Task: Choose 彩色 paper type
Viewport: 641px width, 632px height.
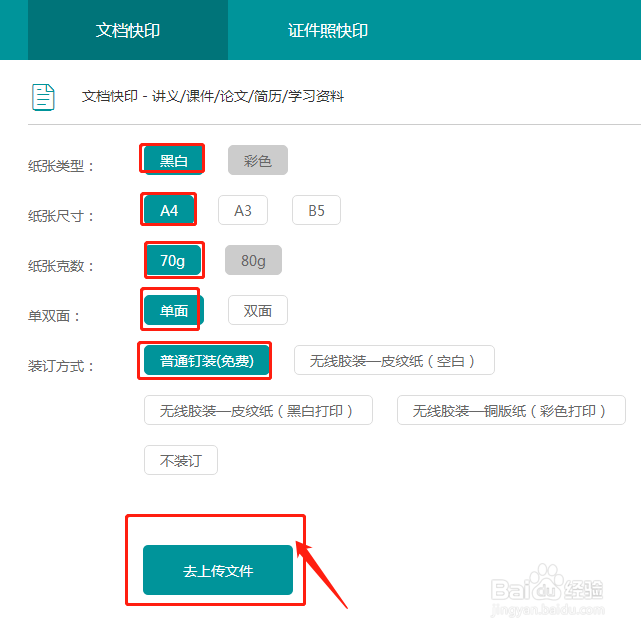Action: pos(258,160)
